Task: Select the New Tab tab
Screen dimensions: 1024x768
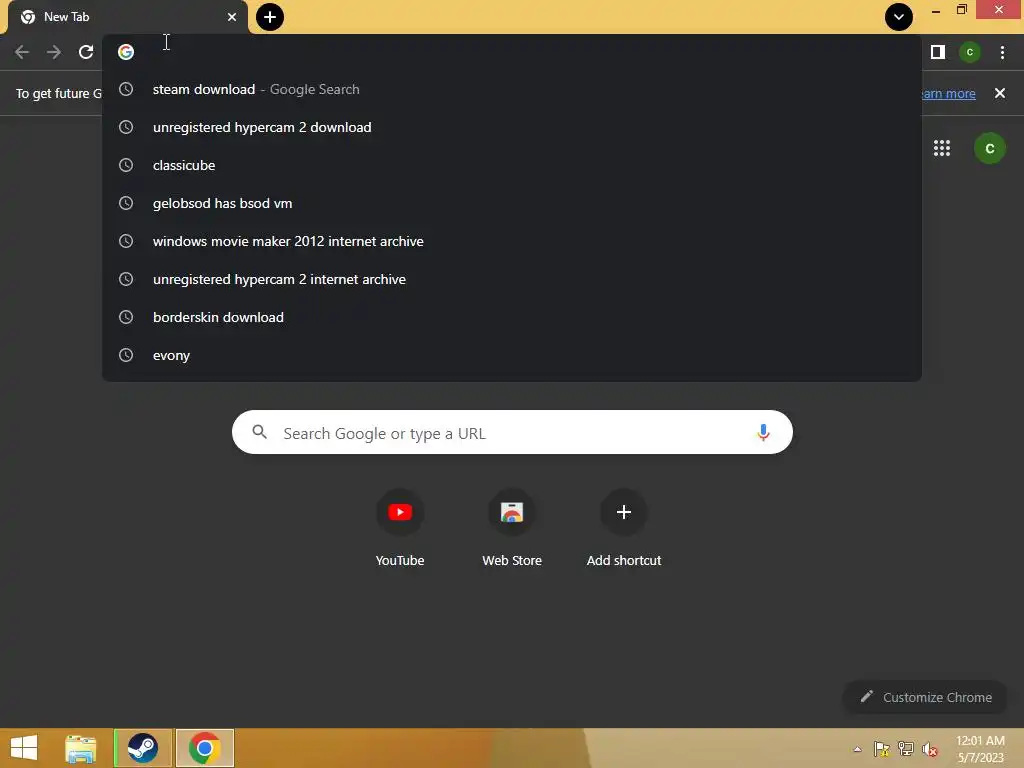Action: coord(127,17)
